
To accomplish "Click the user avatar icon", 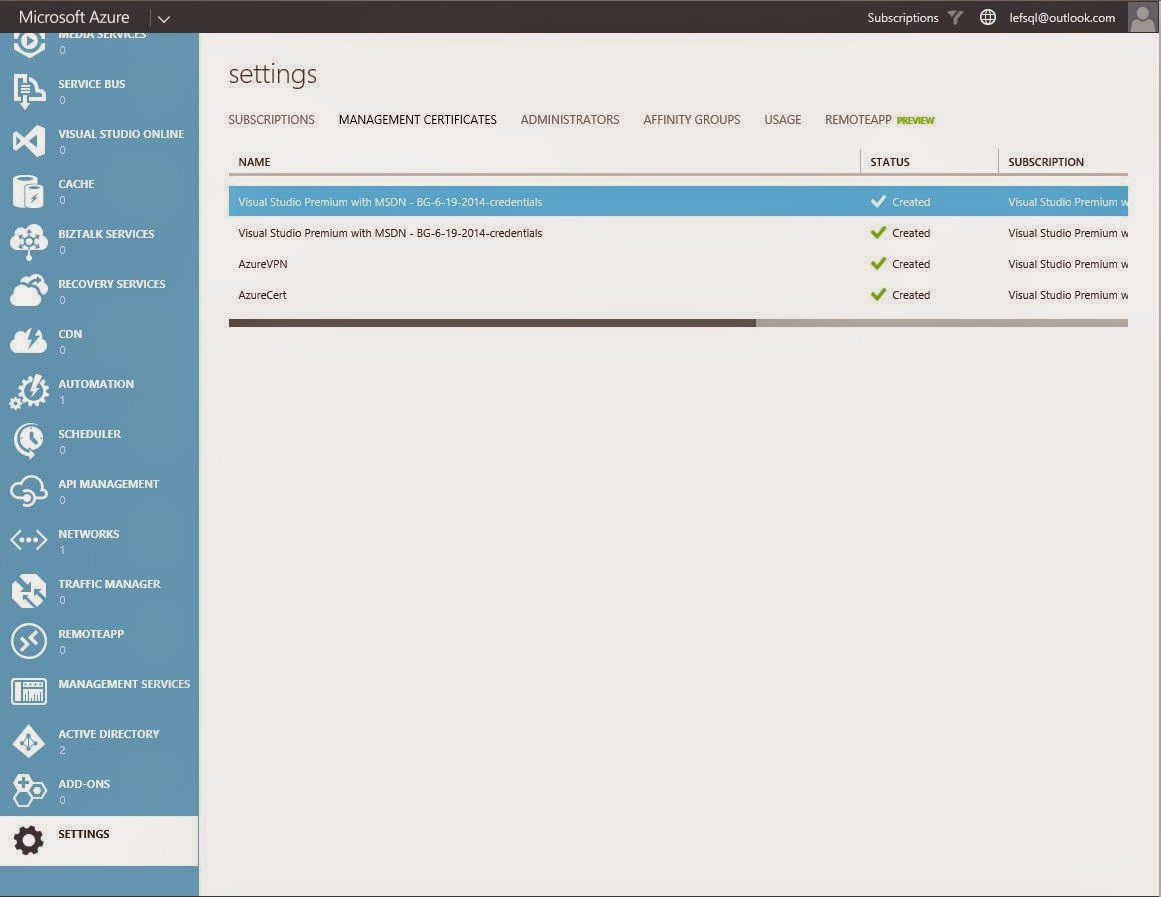I will [1142, 16].
